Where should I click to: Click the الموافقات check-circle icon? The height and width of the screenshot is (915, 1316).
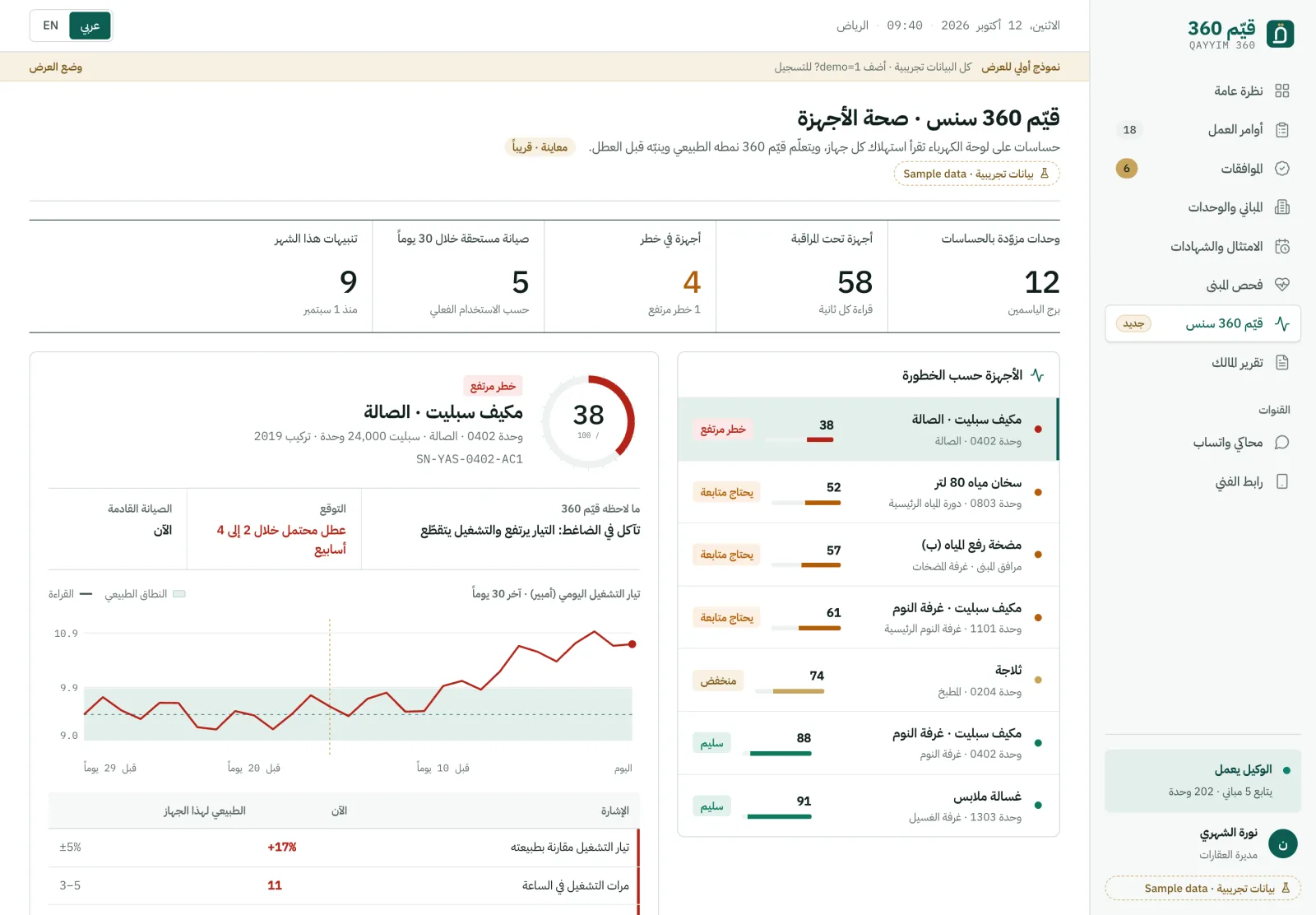1281,169
